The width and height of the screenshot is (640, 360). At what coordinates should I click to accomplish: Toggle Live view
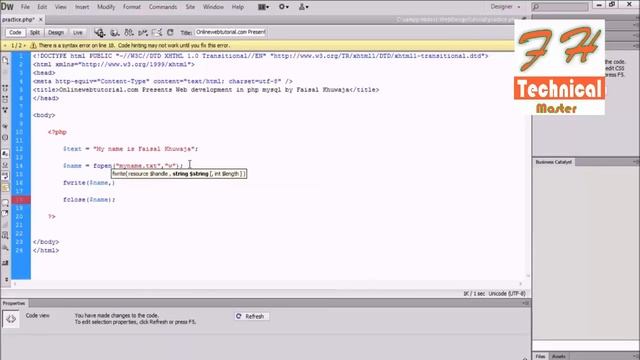(78, 32)
